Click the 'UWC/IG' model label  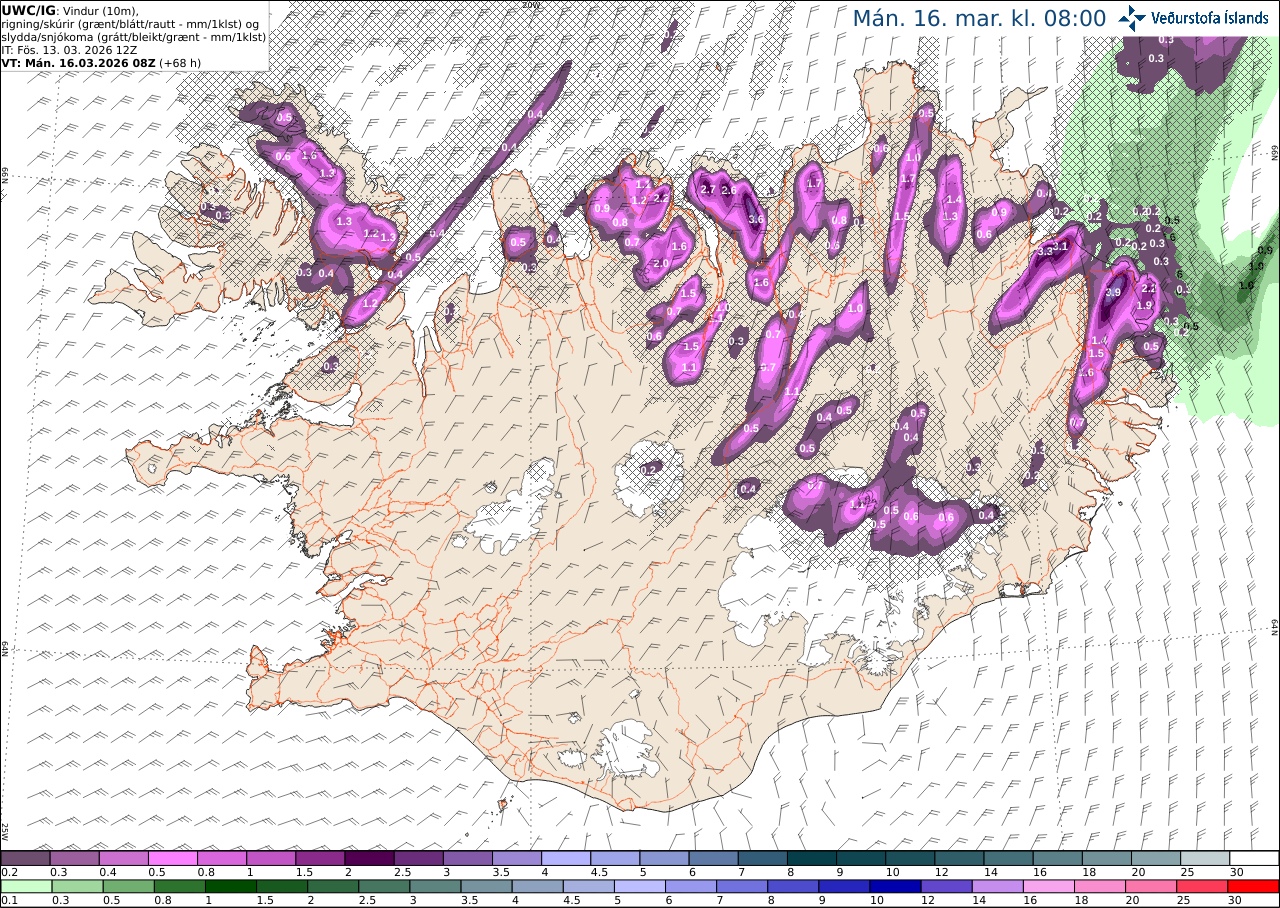click(28, 10)
